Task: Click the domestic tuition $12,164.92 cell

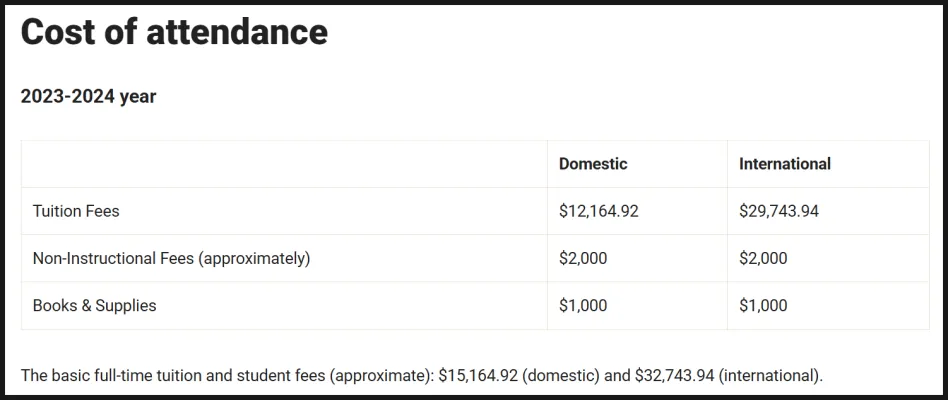Action: point(599,211)
